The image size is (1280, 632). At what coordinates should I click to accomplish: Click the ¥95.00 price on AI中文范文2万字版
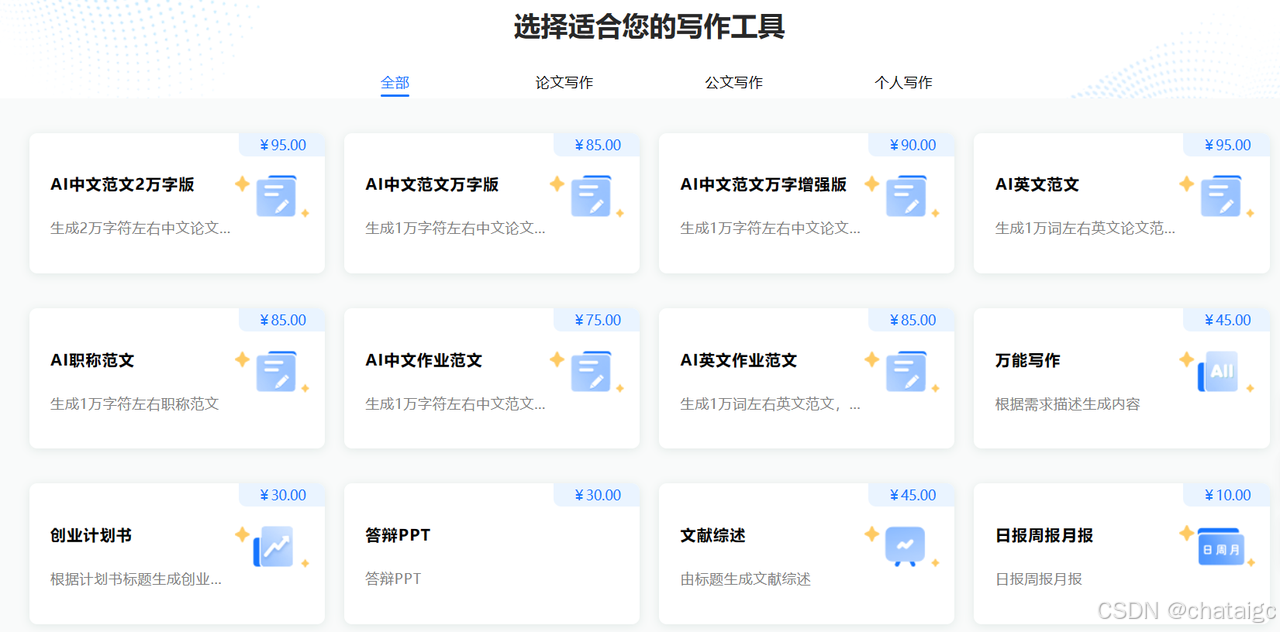point(283,145)
